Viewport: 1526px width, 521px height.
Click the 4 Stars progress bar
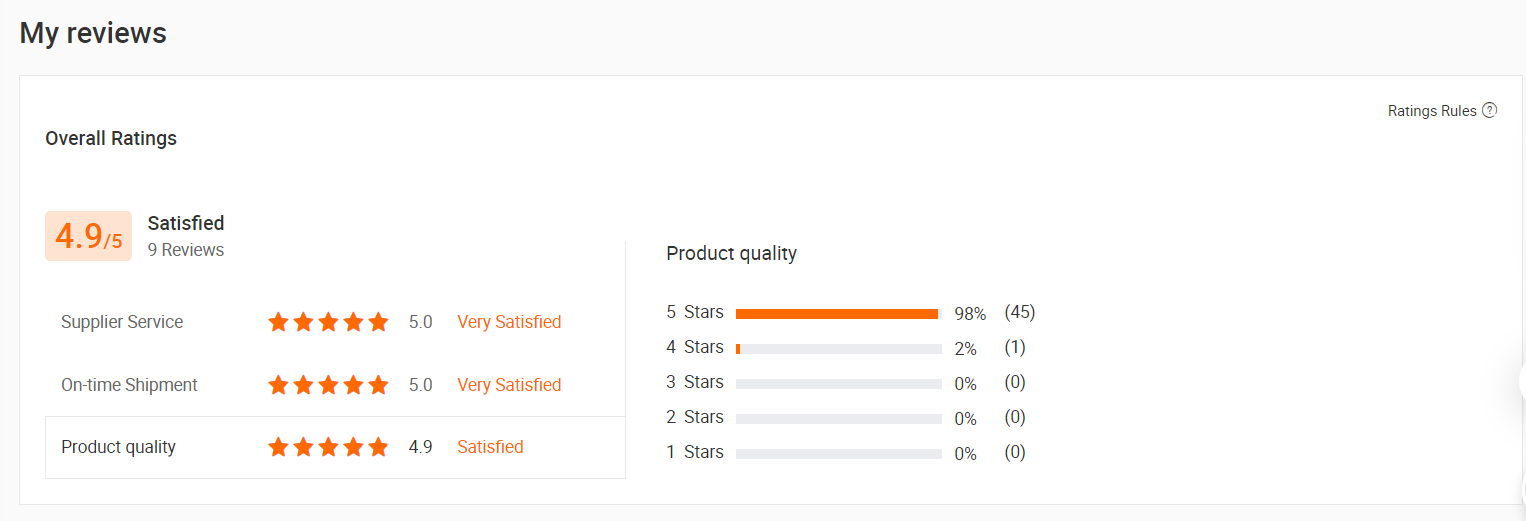coord(839,349)
